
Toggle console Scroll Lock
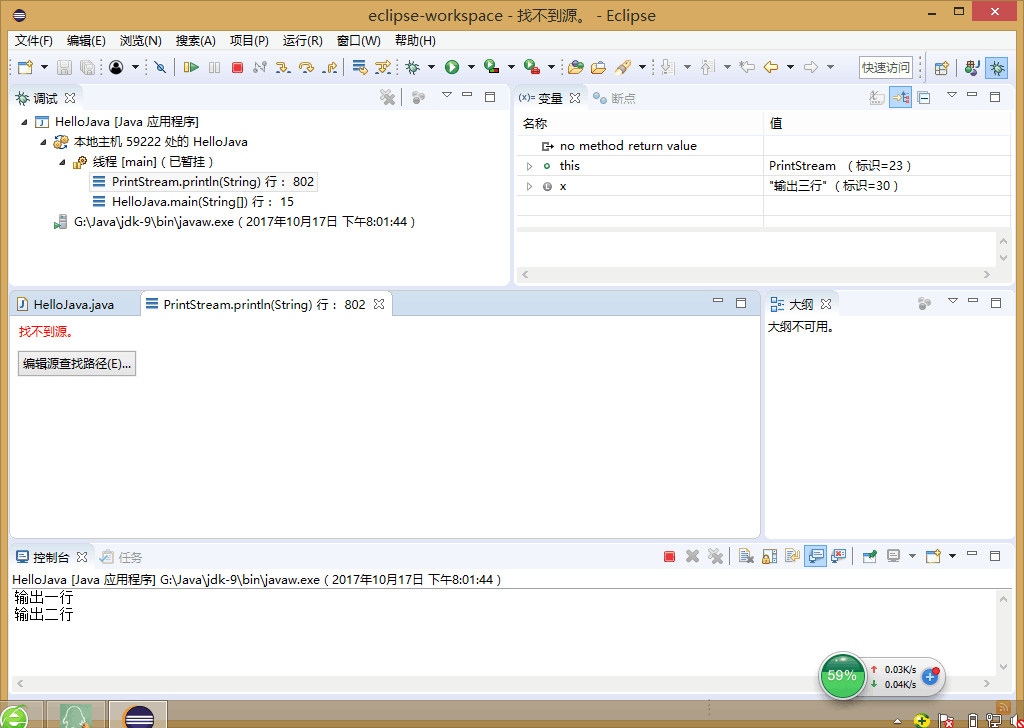pos(769,556)
